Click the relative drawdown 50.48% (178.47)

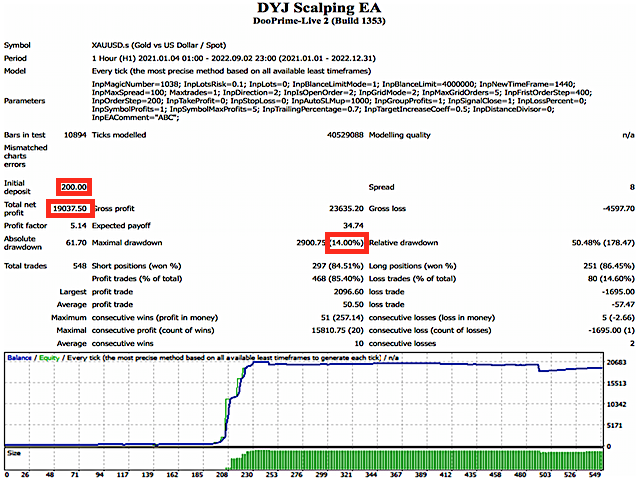click(x=603, y=243)
